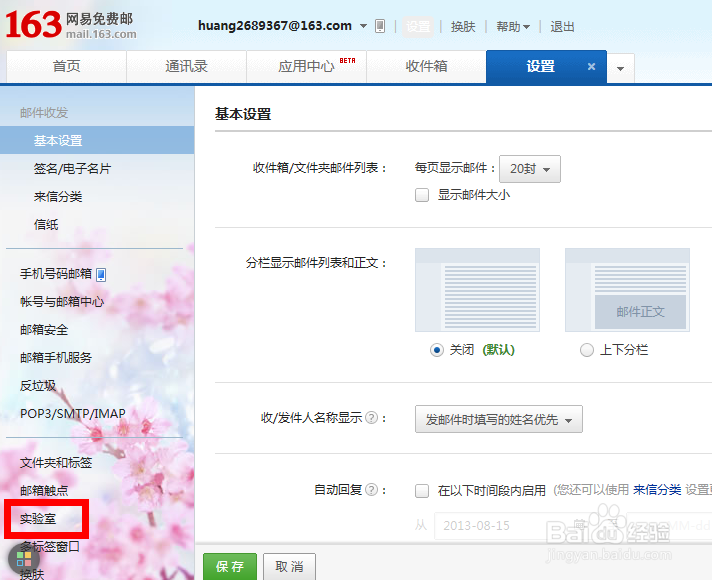Close the 设置 tab
The height and width of the screenshot is (580, 712).
pos(591,67)
